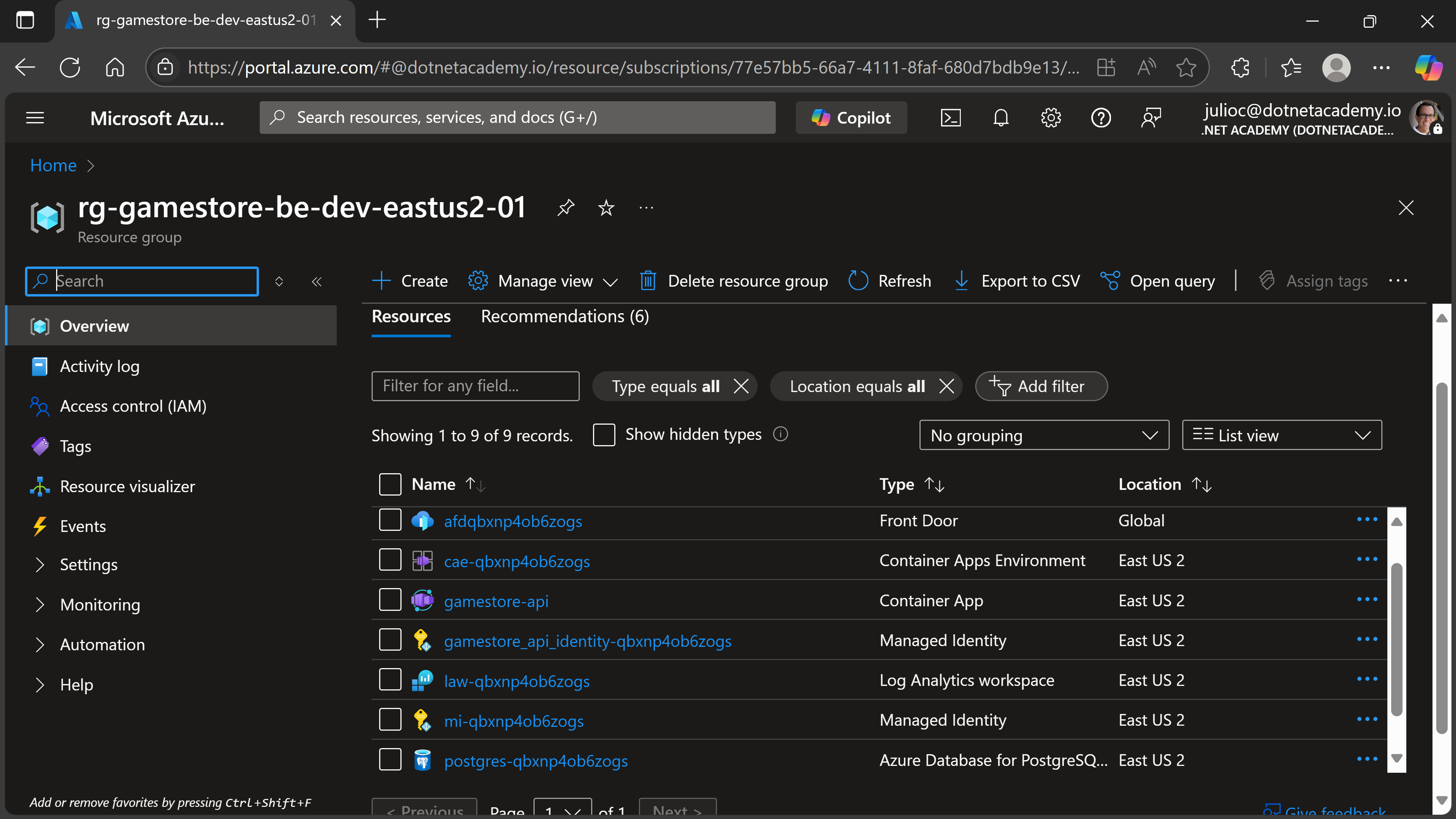Select Overview in the sidebar

171,326
